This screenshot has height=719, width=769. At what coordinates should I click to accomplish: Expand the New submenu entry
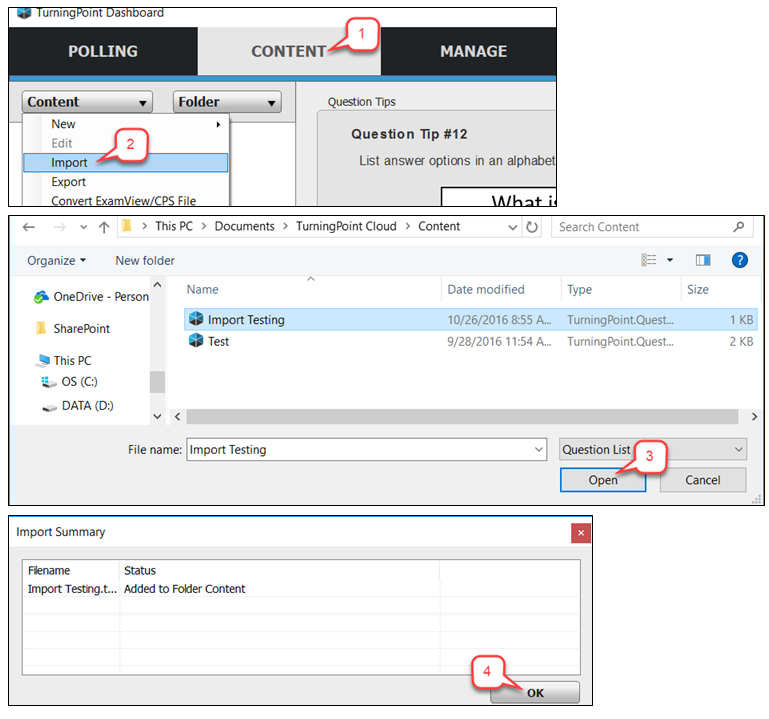[x=126, y=124]
